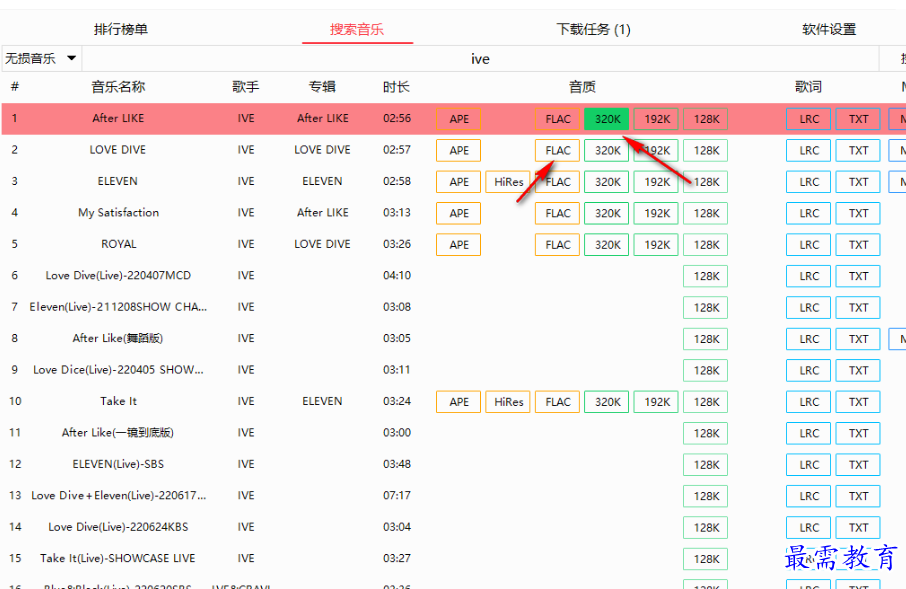Choose 128K for LOVE DIVE row
Viewport: 906px width, 589px height.
[706, 150]
